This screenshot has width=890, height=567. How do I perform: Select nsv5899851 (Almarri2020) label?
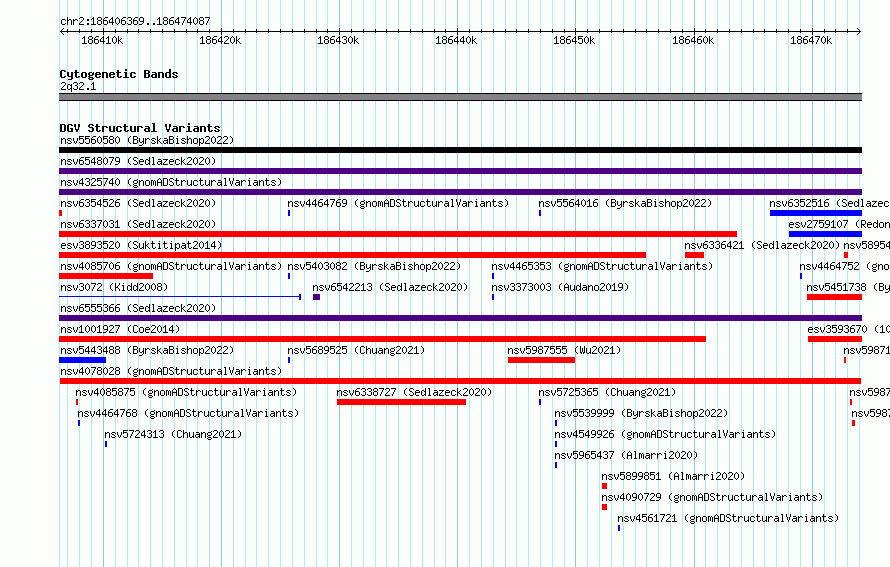tap(673, 476)
